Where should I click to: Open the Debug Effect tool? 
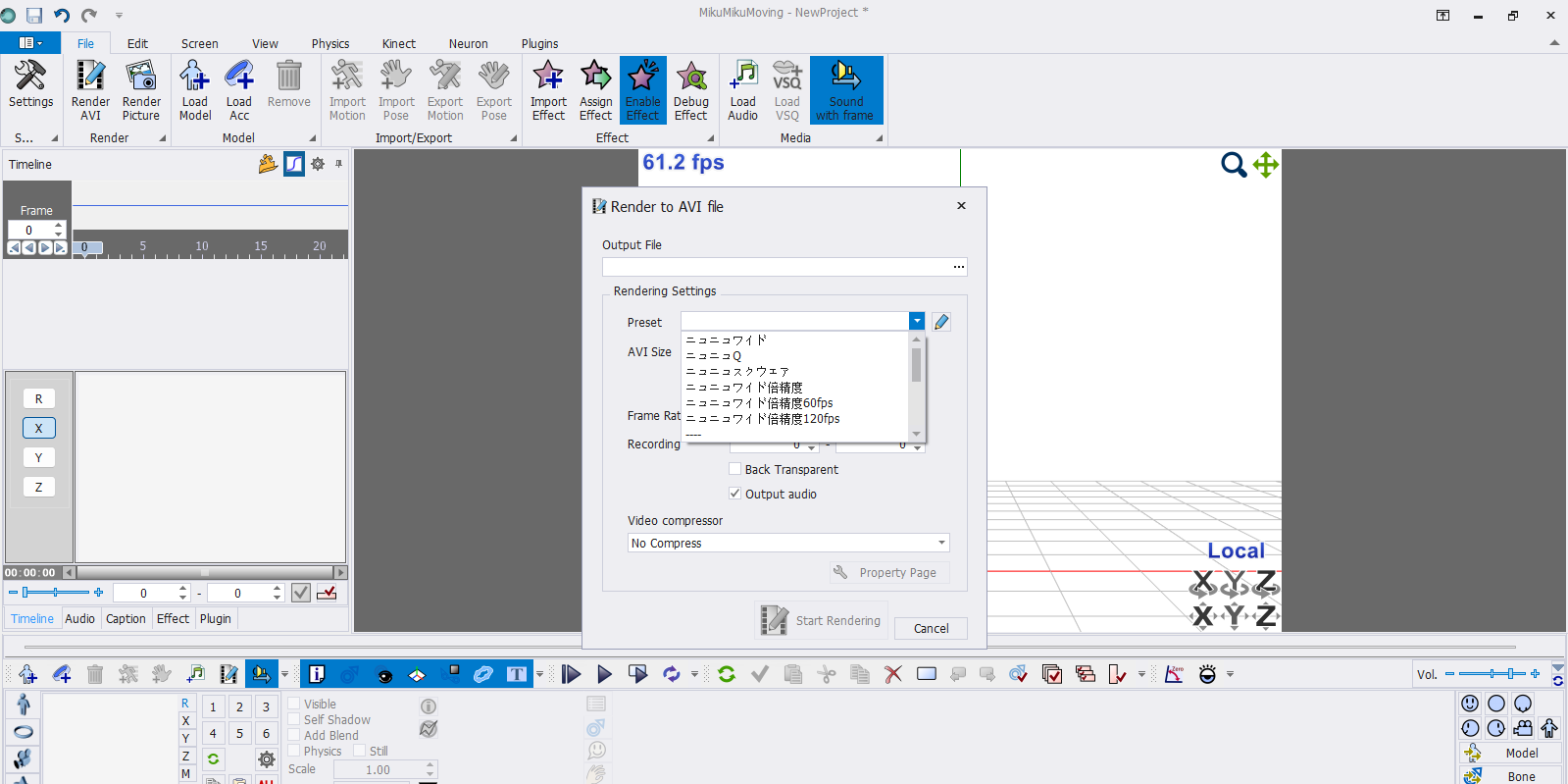point(691,89)
